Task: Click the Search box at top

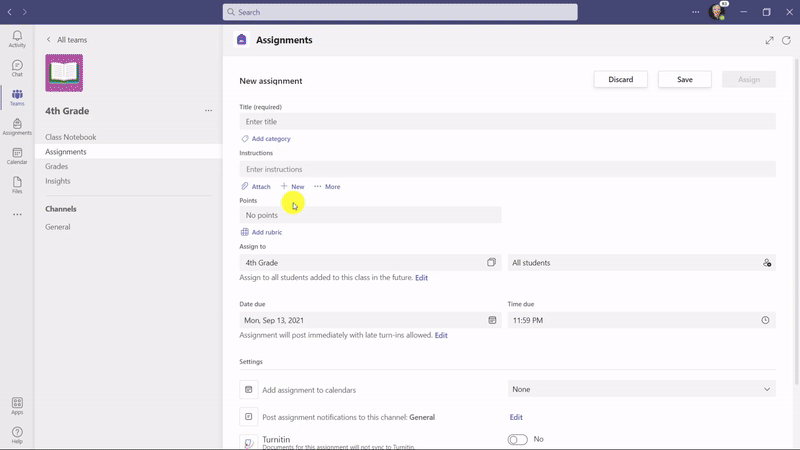Action: [400, 12]
